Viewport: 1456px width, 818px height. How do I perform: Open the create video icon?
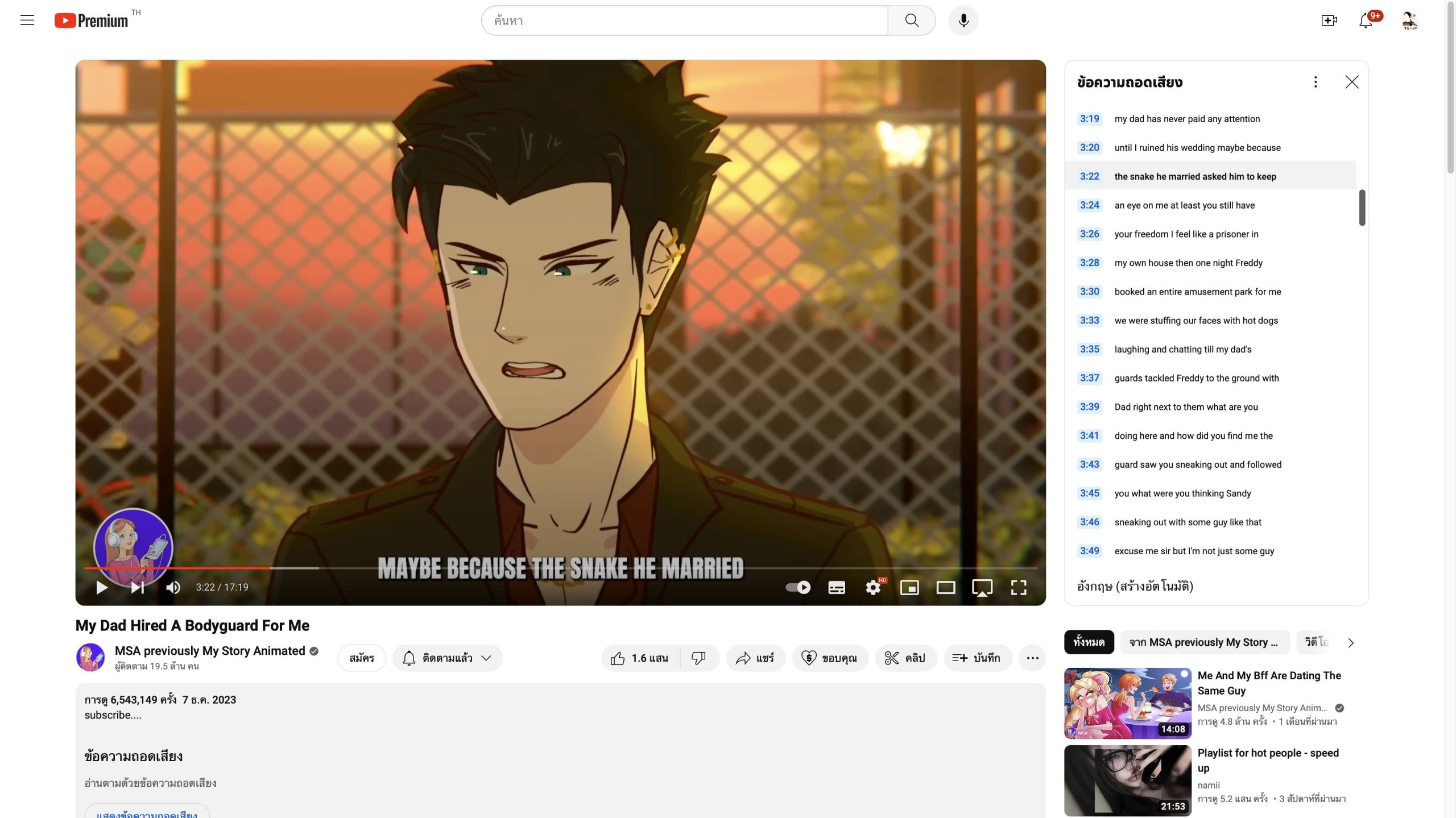tap(1329, 20)
